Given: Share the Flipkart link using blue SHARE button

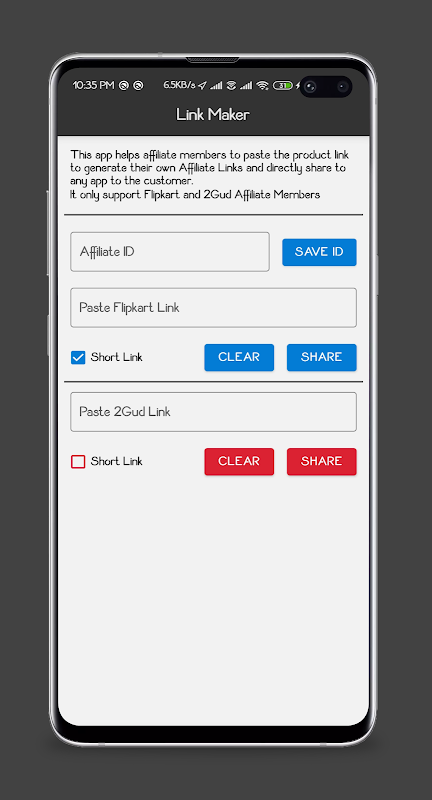Looking at the screenshot, I should click(321, 357).
